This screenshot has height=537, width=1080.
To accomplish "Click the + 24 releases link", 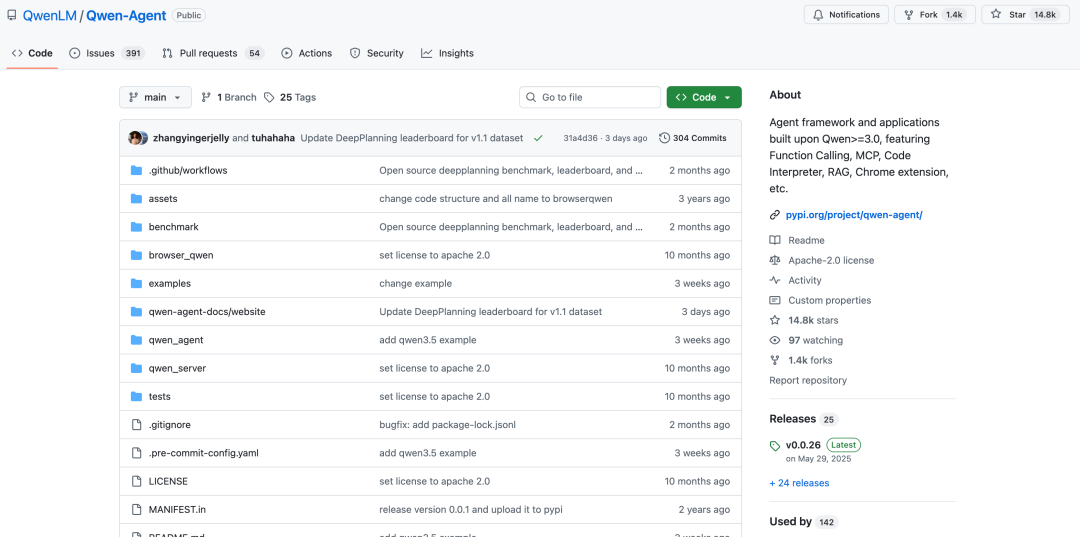I will tap(799, 483).
